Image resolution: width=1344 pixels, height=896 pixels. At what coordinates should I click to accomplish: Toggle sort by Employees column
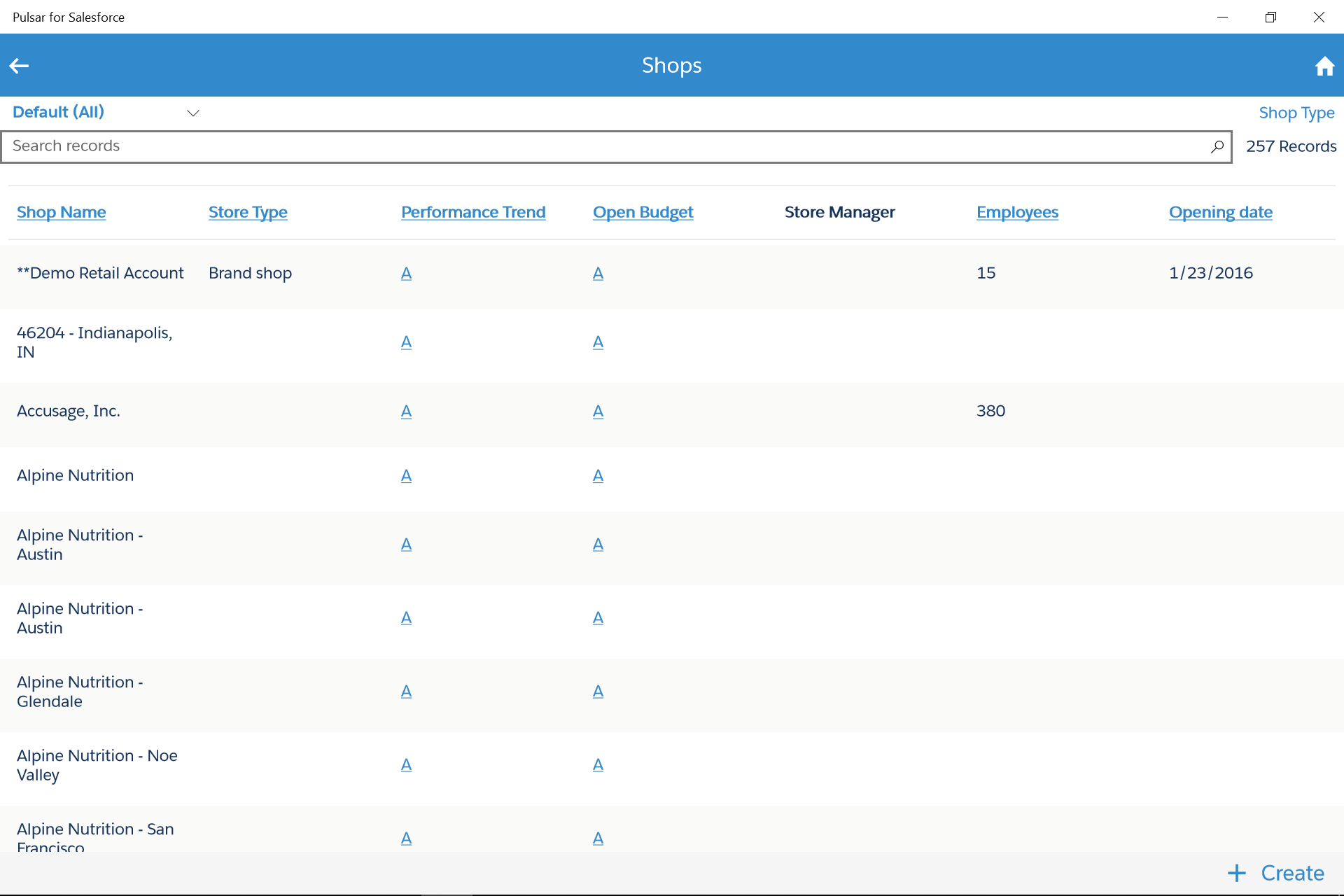point(1018,212)
